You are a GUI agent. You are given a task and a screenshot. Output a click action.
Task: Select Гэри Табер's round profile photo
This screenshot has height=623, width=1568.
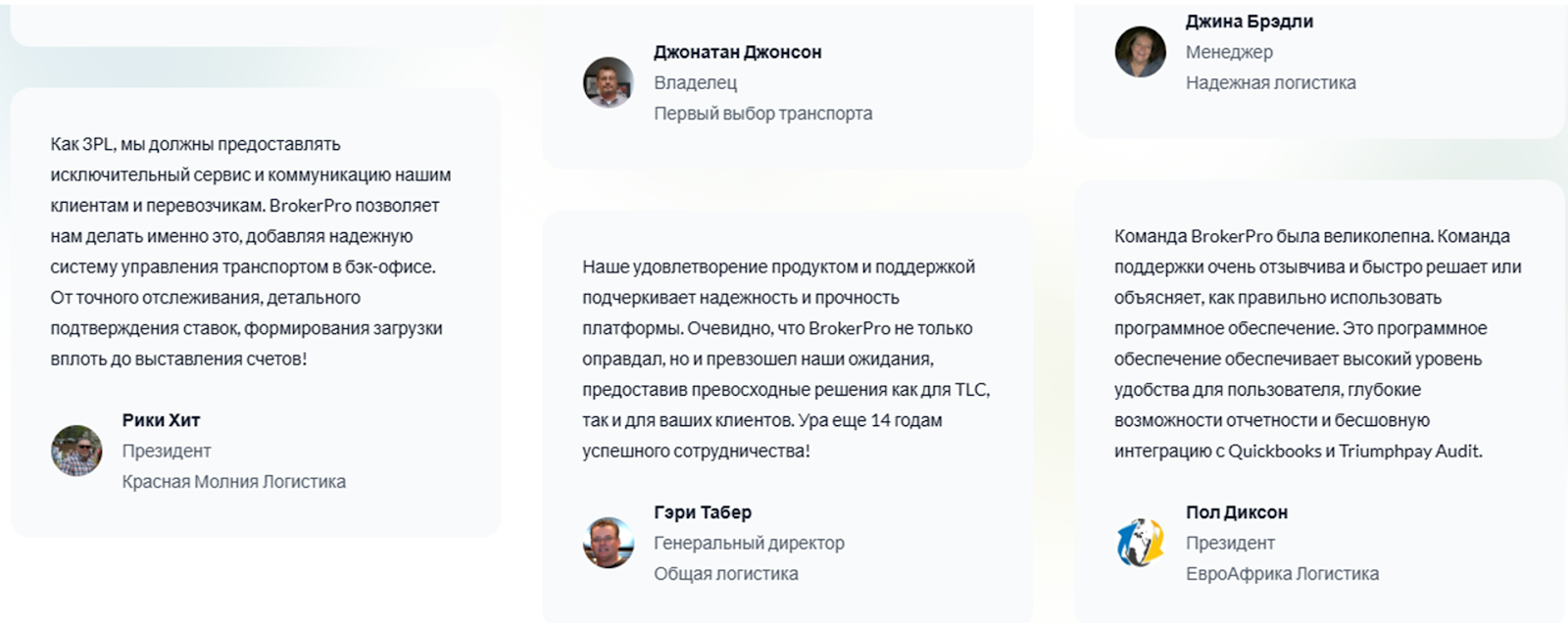tap(608, 543)
